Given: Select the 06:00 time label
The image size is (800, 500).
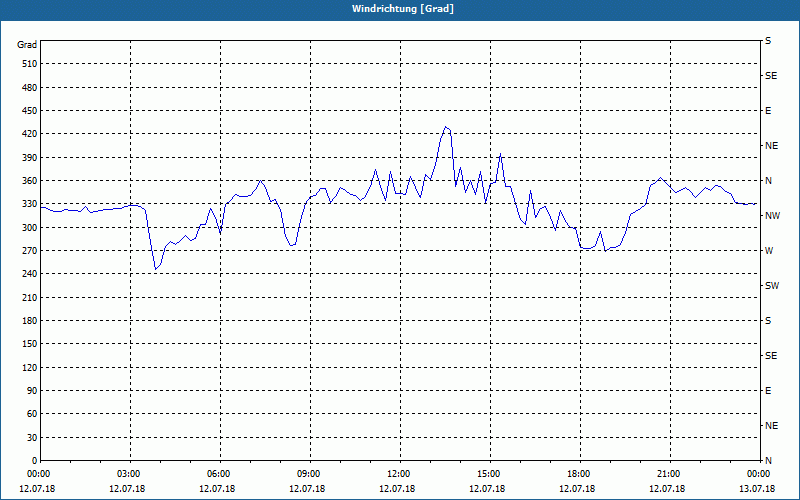Looking at the screenshot, I should pyautogui.click(x=220, y=474).
